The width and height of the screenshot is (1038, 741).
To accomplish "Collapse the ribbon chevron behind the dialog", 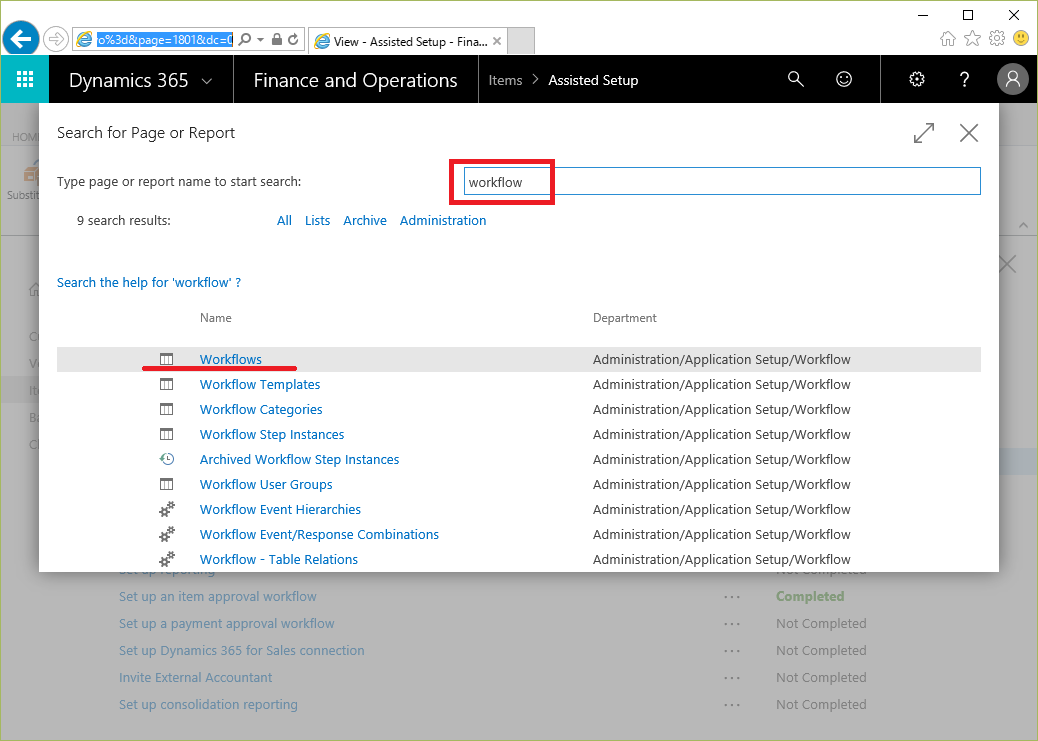I will click(x=1023, y=225).
